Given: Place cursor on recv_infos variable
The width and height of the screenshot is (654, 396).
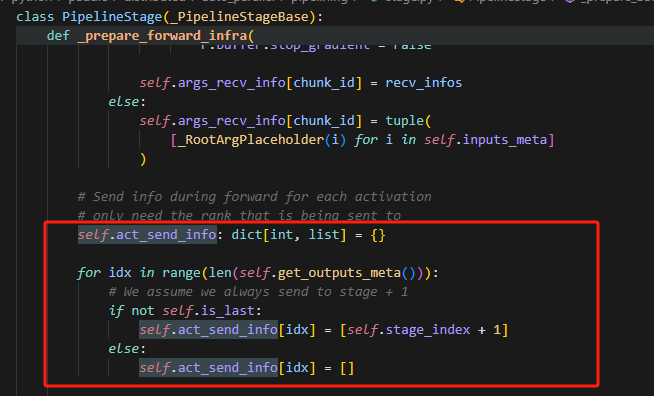Looking at the screenshot, I should pos(423,83).
